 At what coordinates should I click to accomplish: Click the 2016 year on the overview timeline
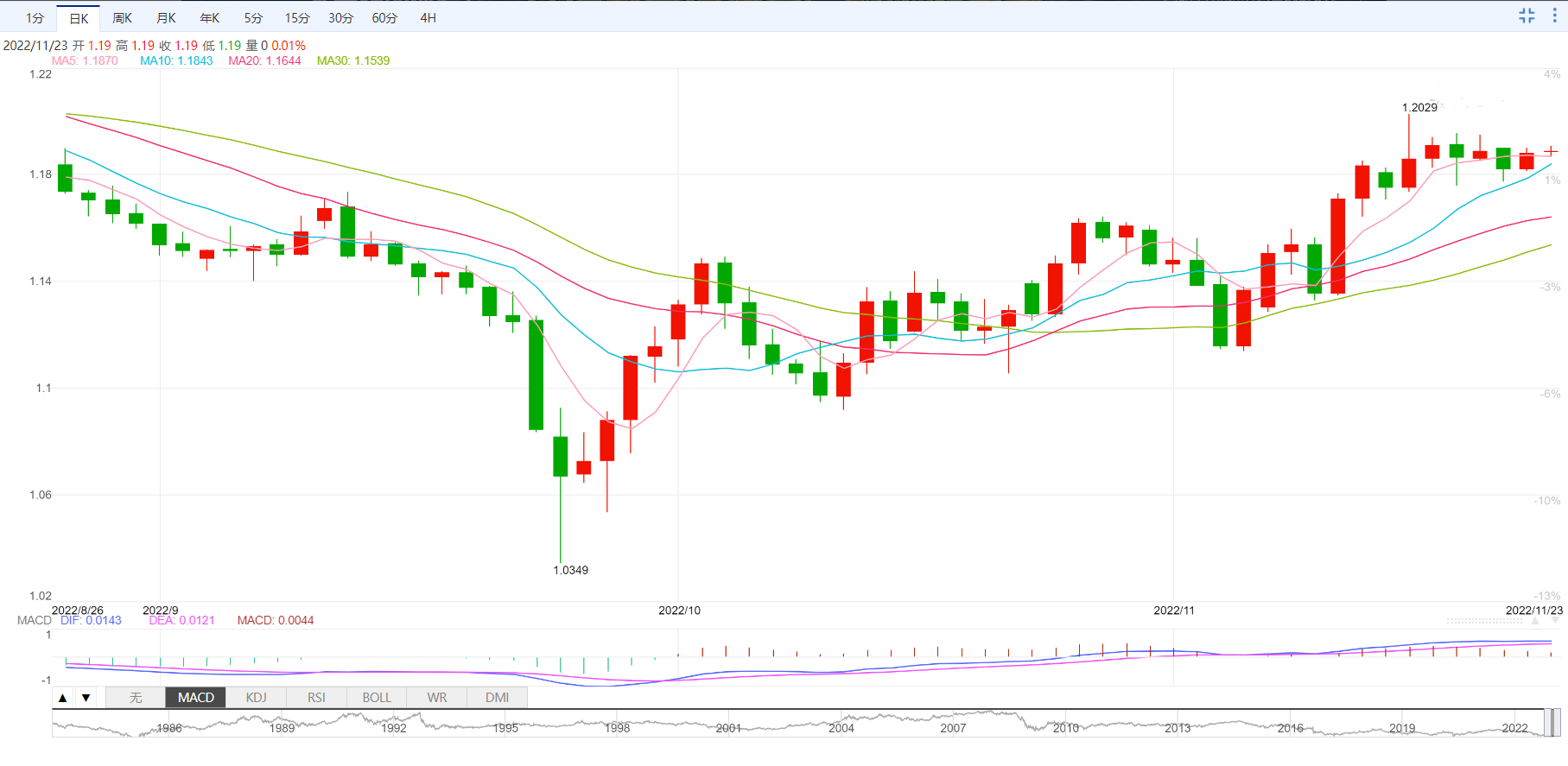point(1291,729)
